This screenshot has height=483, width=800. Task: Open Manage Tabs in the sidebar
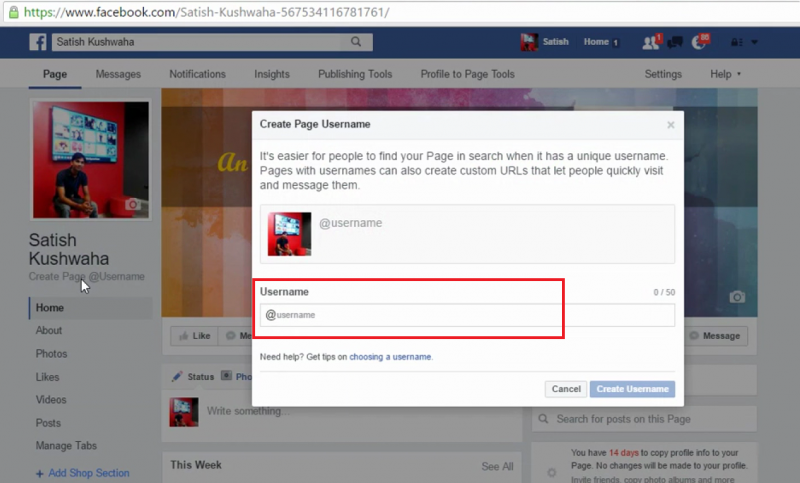66,445
